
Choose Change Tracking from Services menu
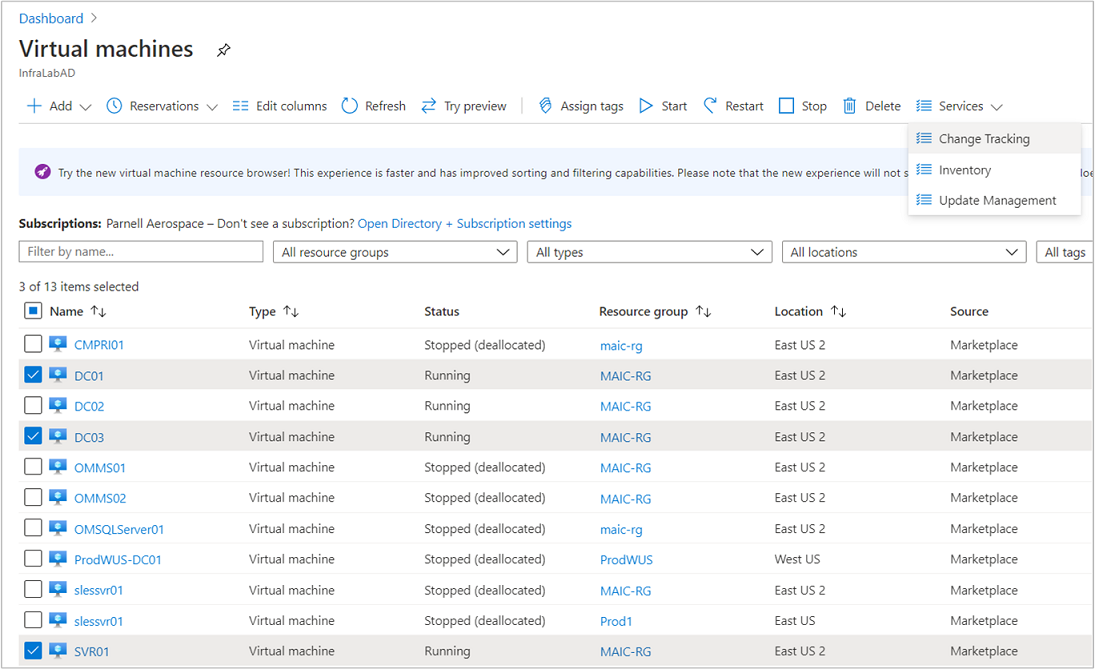pyautogui.click(x=983, y=139)
